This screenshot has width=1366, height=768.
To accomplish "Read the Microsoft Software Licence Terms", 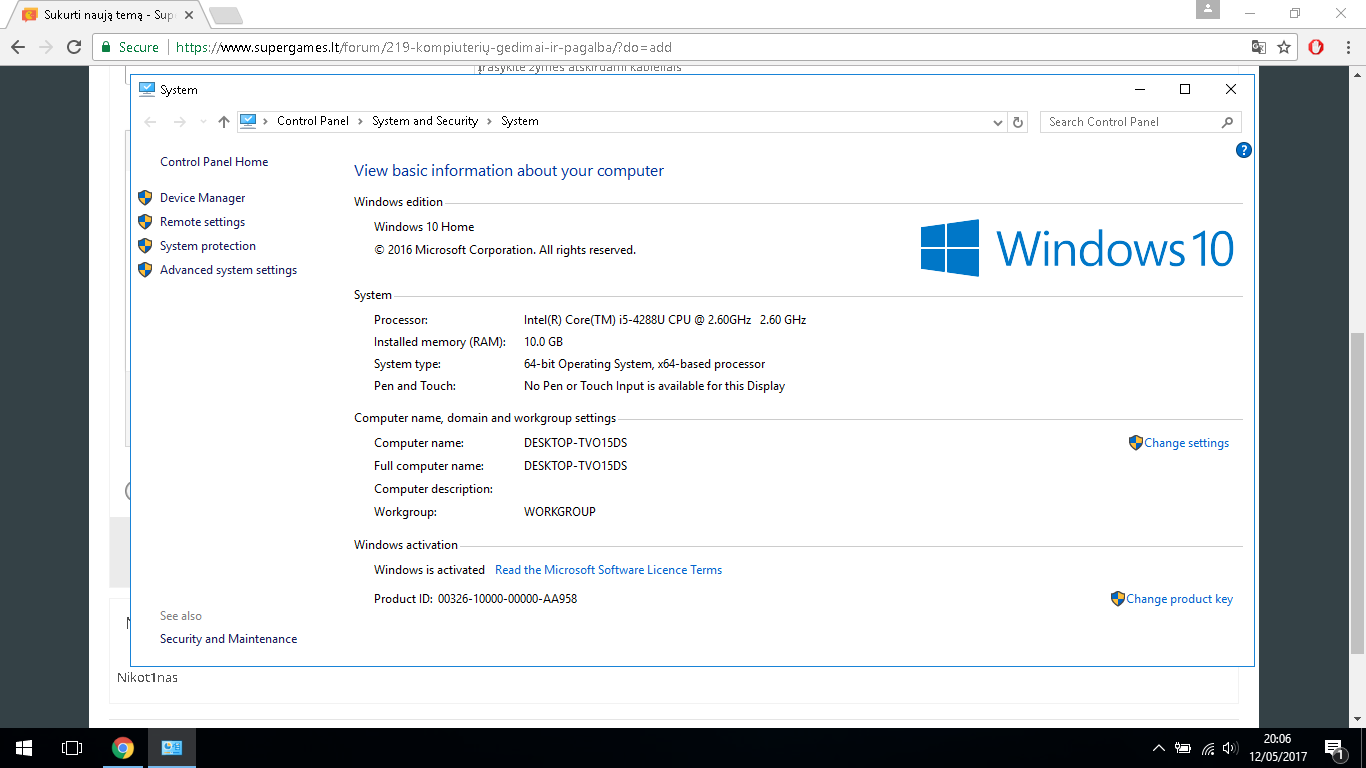I will (x=608, y=570).
